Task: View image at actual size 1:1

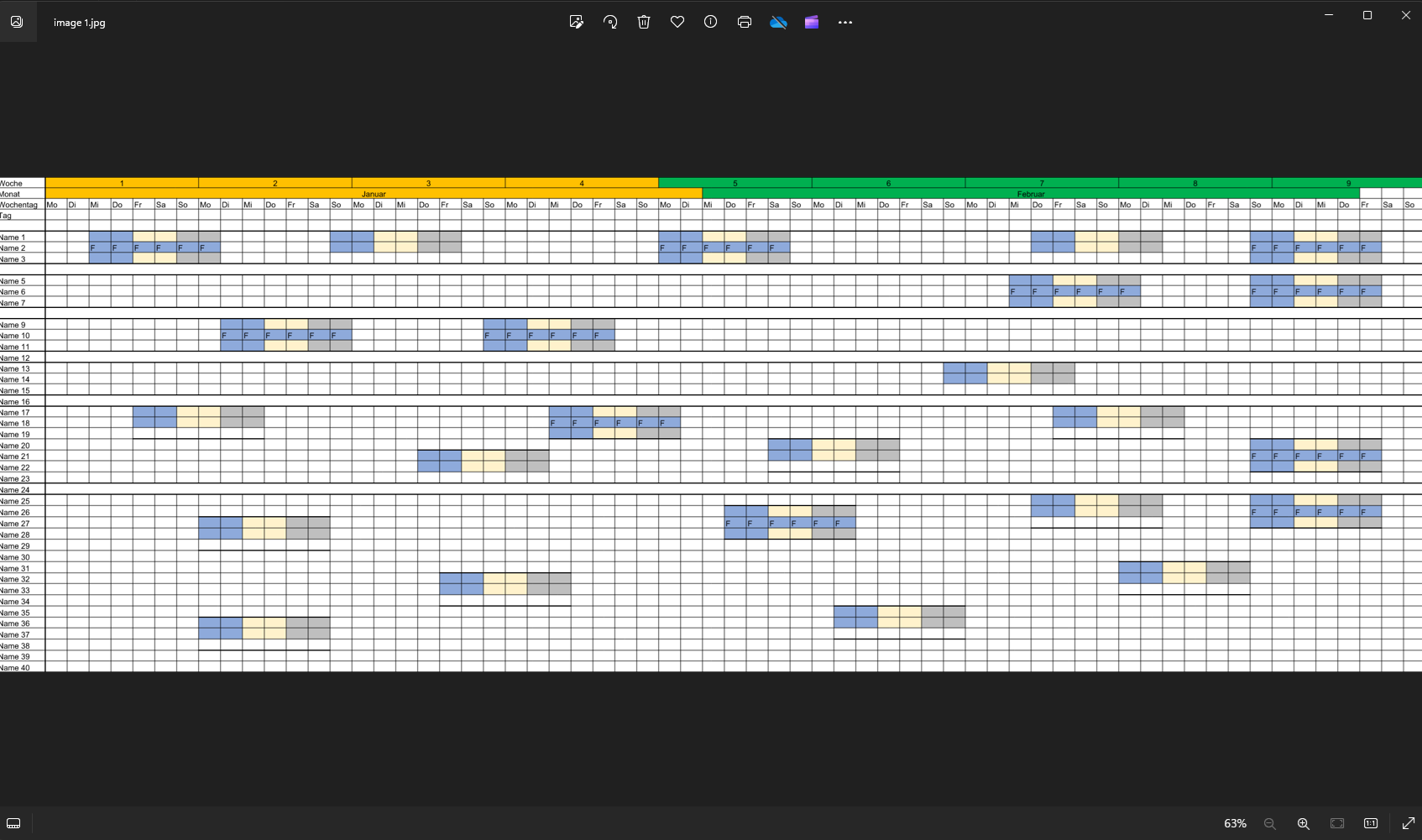Action: pyautogui.click(x=1370, y=823)
